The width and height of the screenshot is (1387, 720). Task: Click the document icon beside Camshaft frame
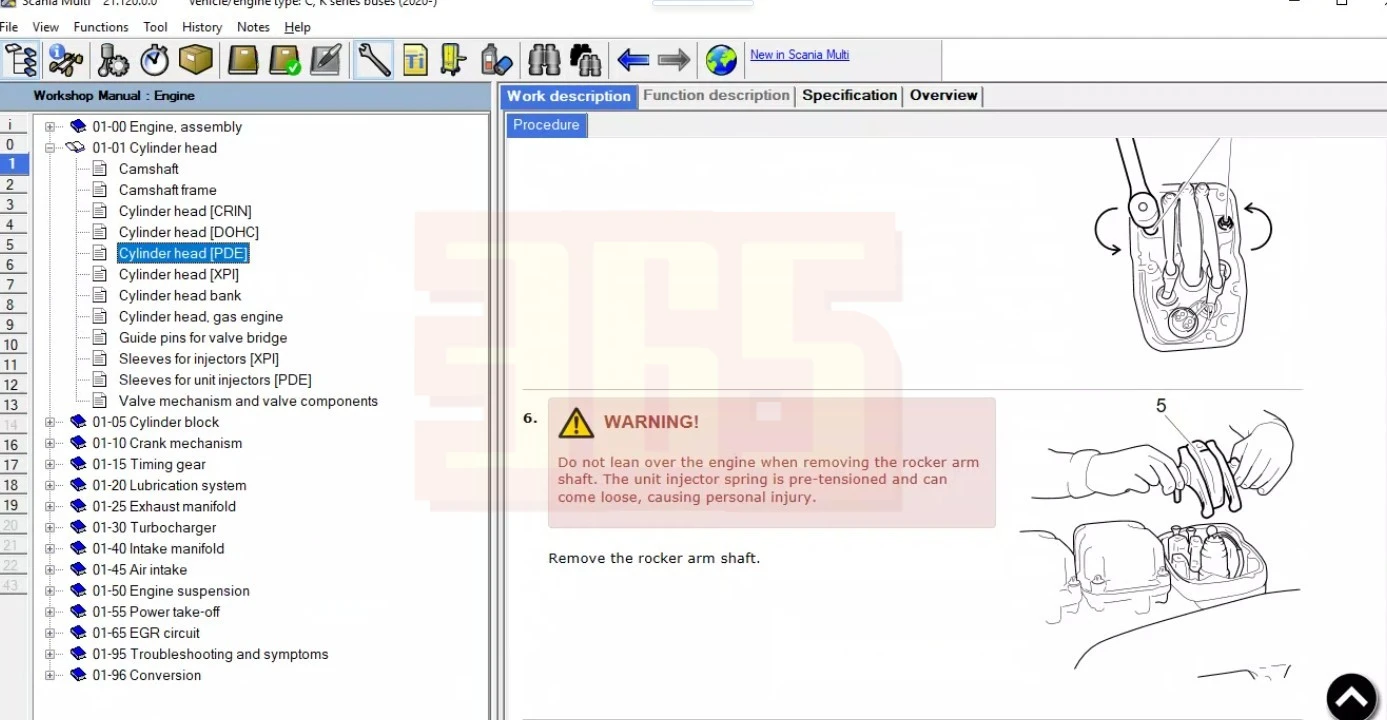click(100, 190)
